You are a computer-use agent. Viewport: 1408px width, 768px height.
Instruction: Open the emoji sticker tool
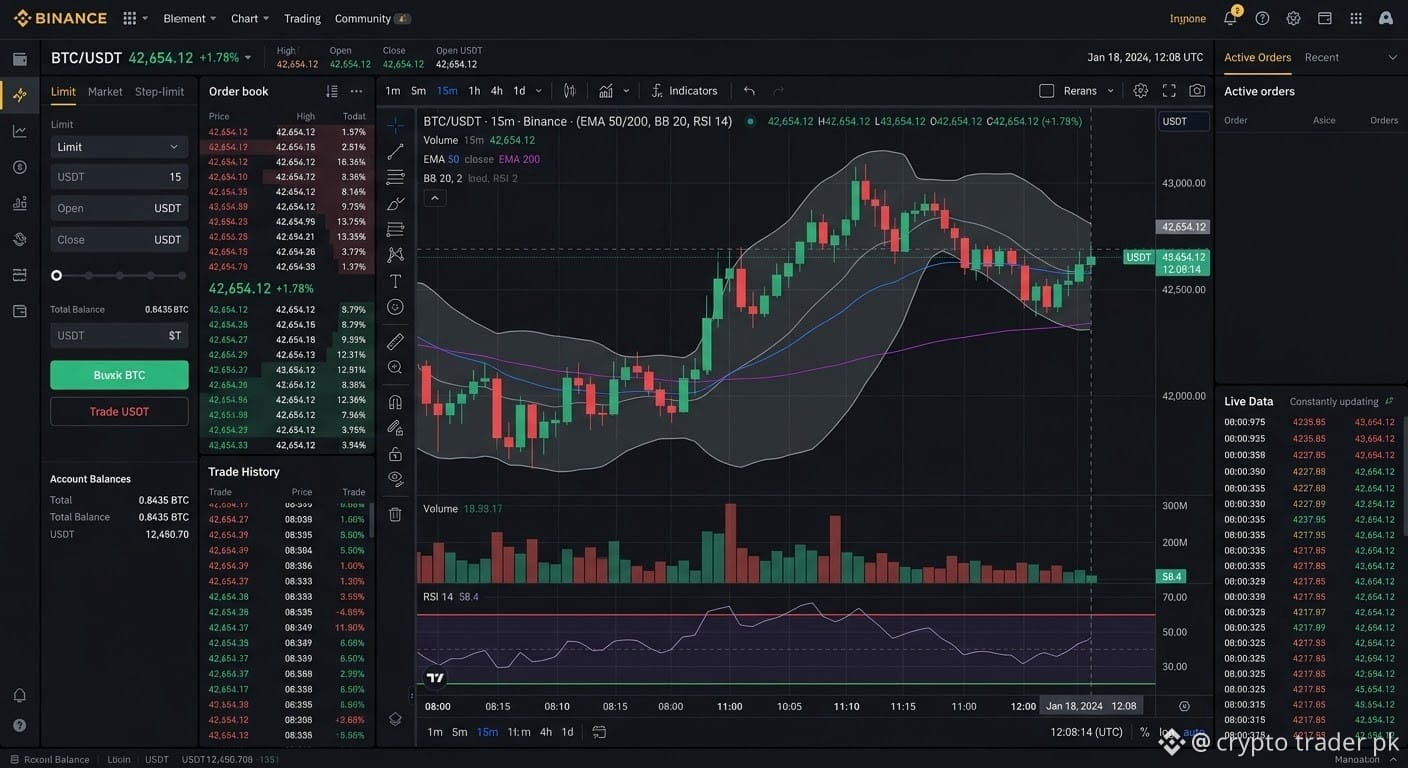(x=395, y=307)
